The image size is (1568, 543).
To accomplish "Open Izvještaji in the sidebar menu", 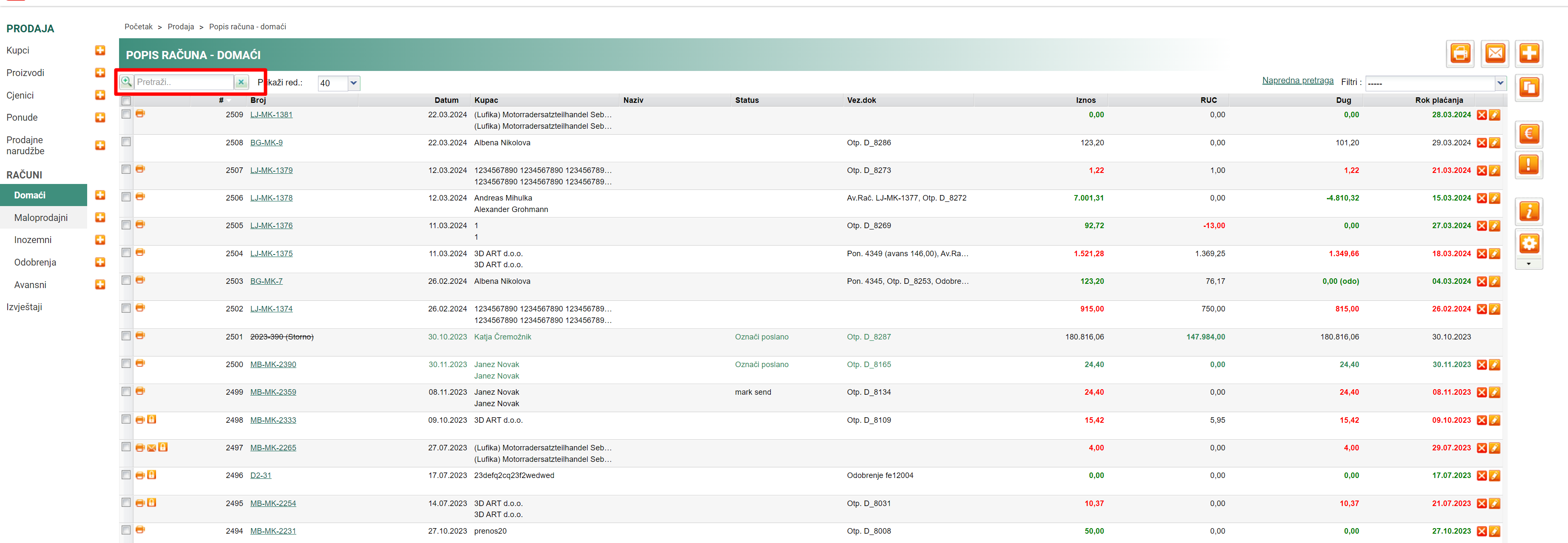I will tap(24, 307).
